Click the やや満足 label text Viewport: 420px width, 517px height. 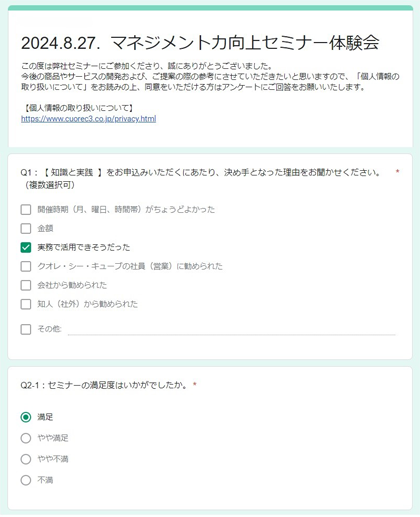[x=53, y=438]
